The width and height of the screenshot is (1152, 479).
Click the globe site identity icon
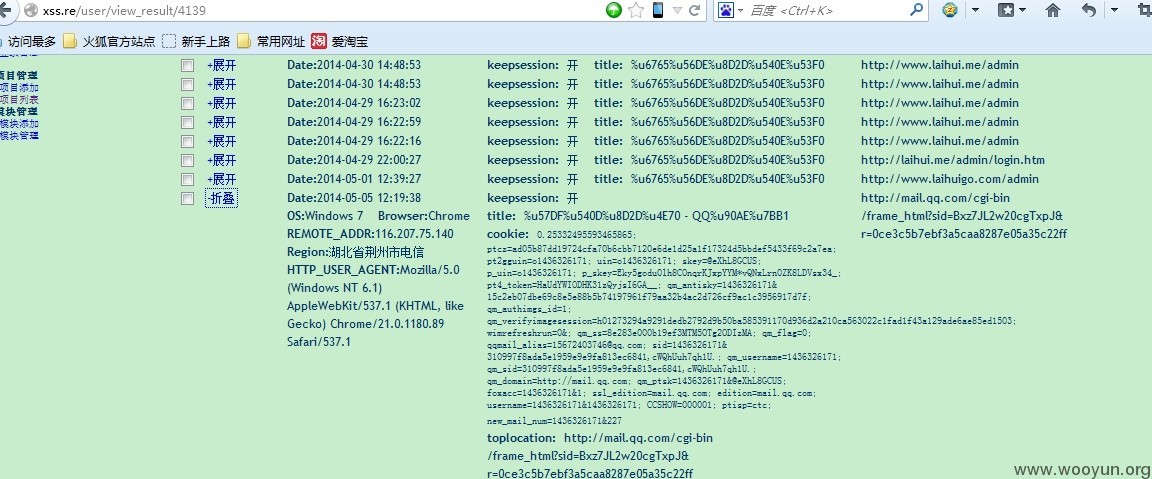point(31,10)
